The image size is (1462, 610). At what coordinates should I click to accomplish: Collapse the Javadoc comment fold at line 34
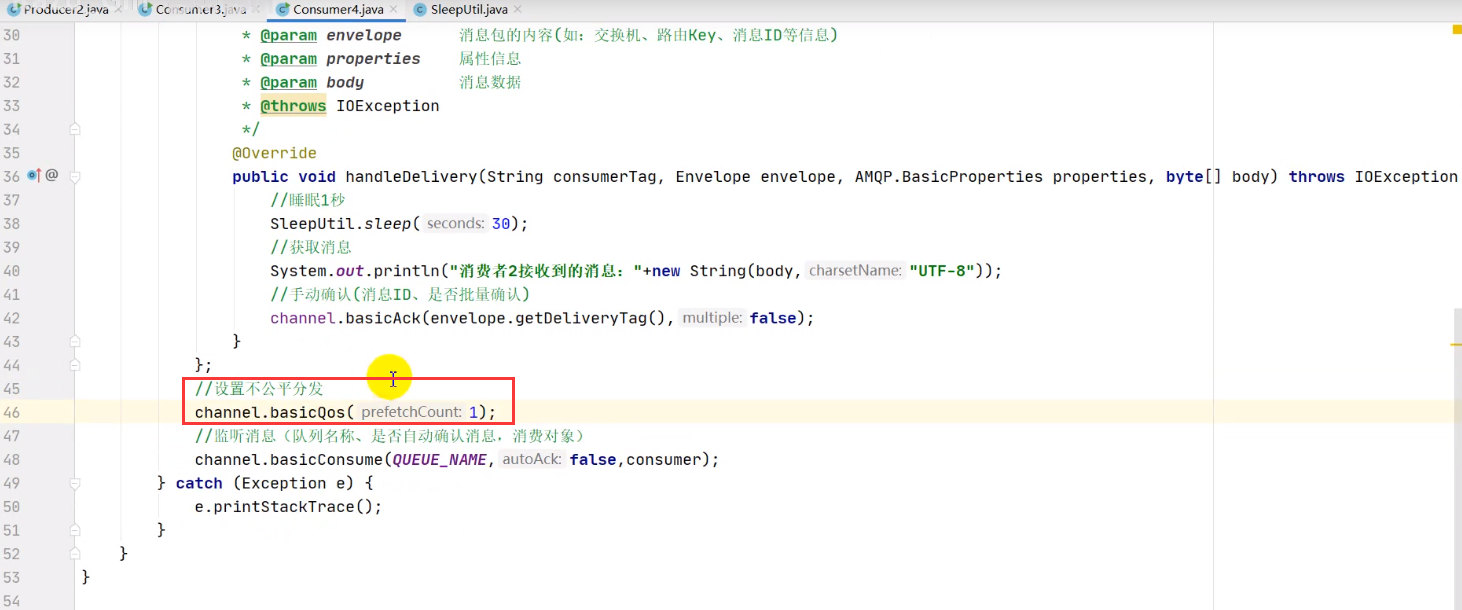(x=75, y=129)
